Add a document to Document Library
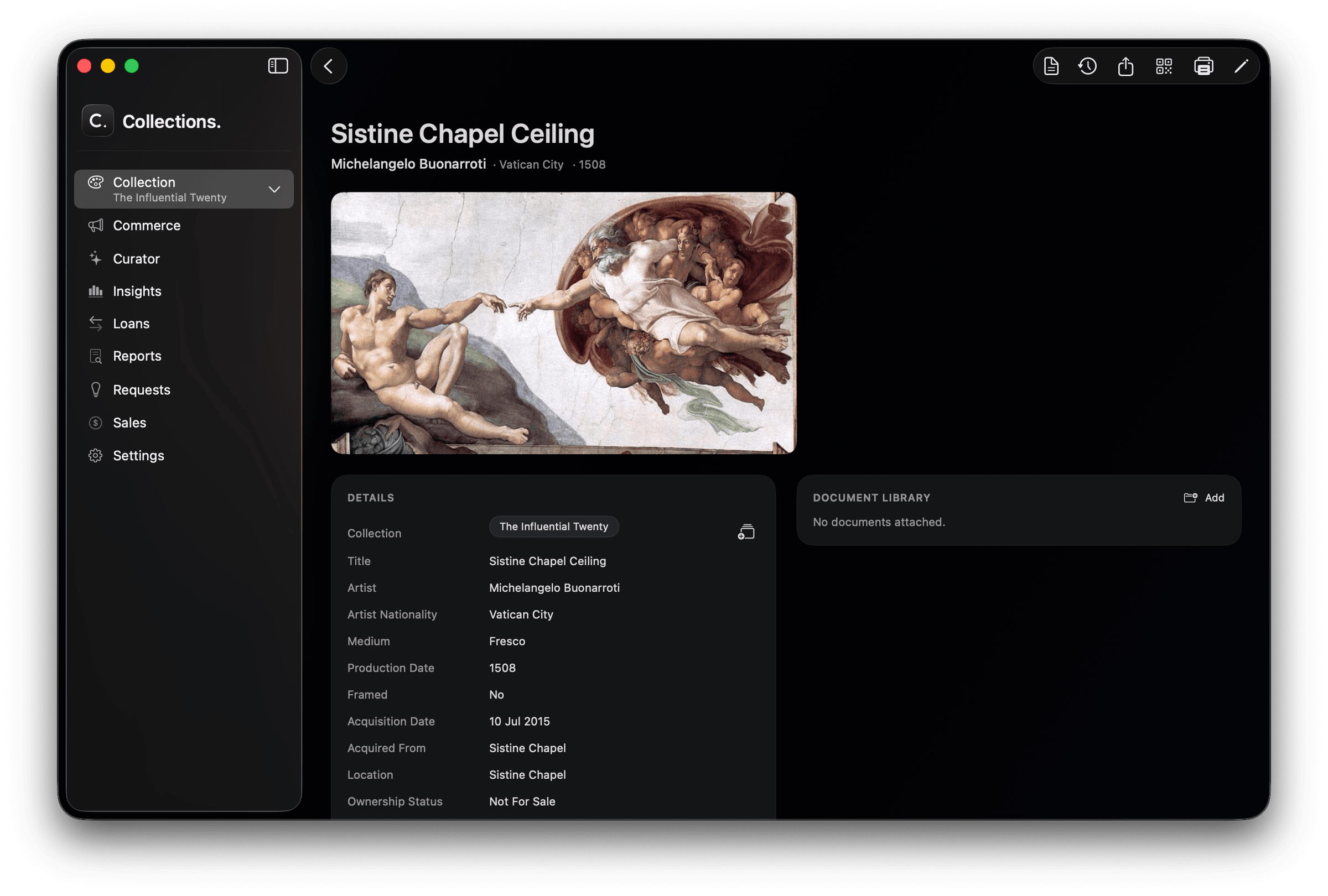The height and width of the screenshot is (896, 1328). (1203, 498)
